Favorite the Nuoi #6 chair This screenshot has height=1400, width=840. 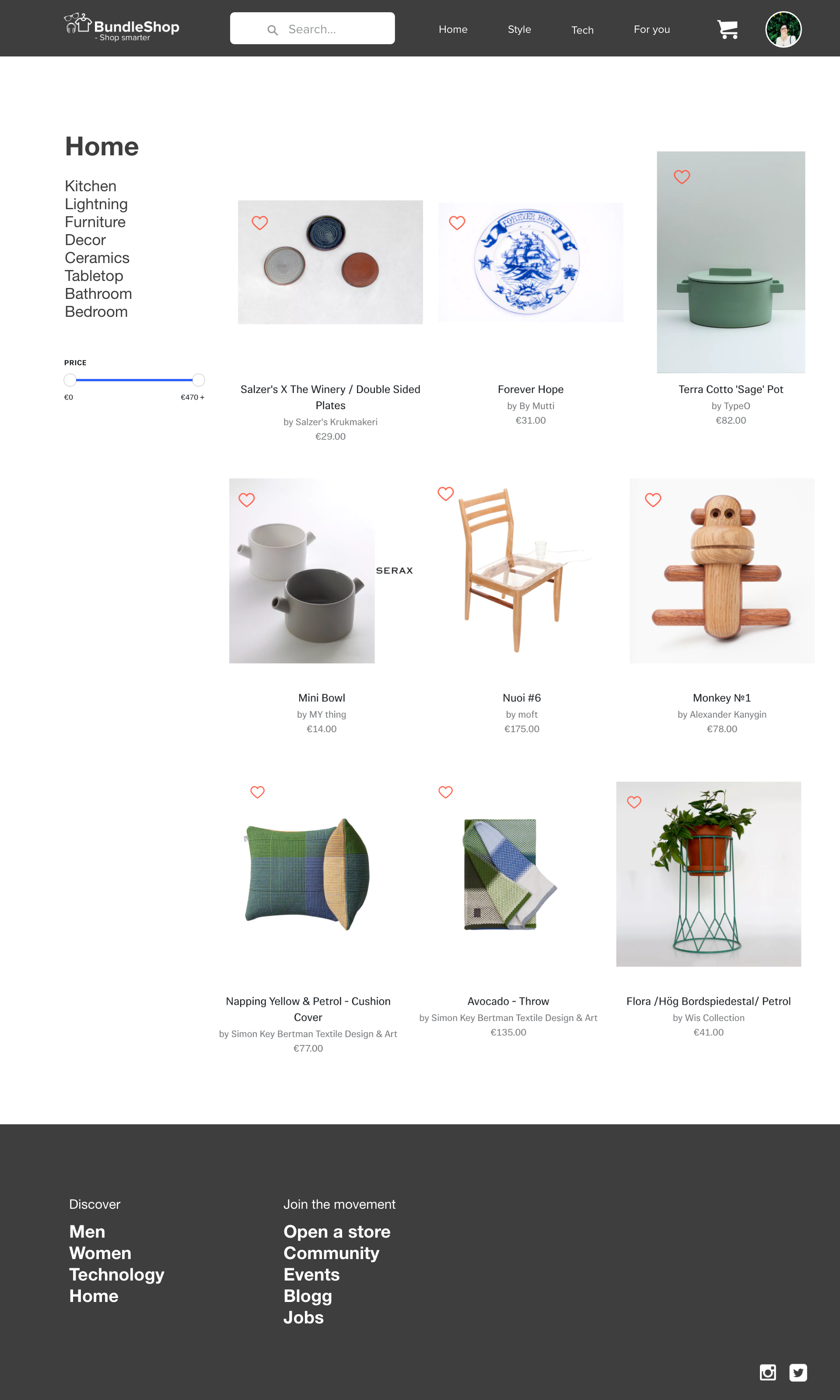445,494
